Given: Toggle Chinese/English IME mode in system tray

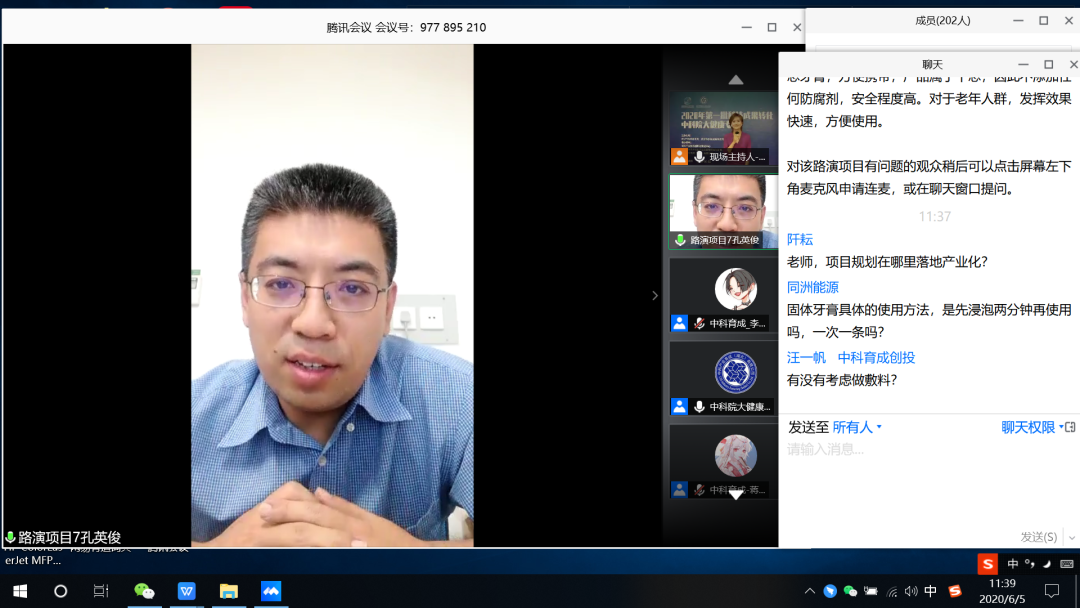Looking at the screenshot, I should [931, 591].
